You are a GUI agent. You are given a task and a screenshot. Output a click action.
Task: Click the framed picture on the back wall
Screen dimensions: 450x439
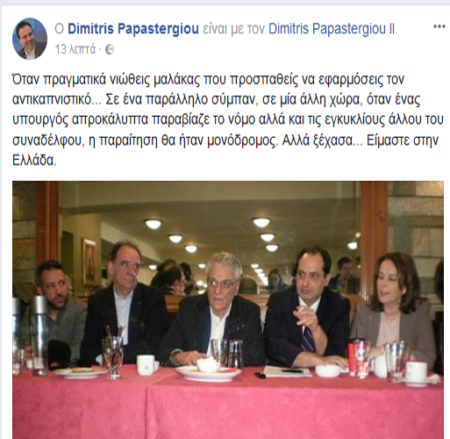(89, 262)
